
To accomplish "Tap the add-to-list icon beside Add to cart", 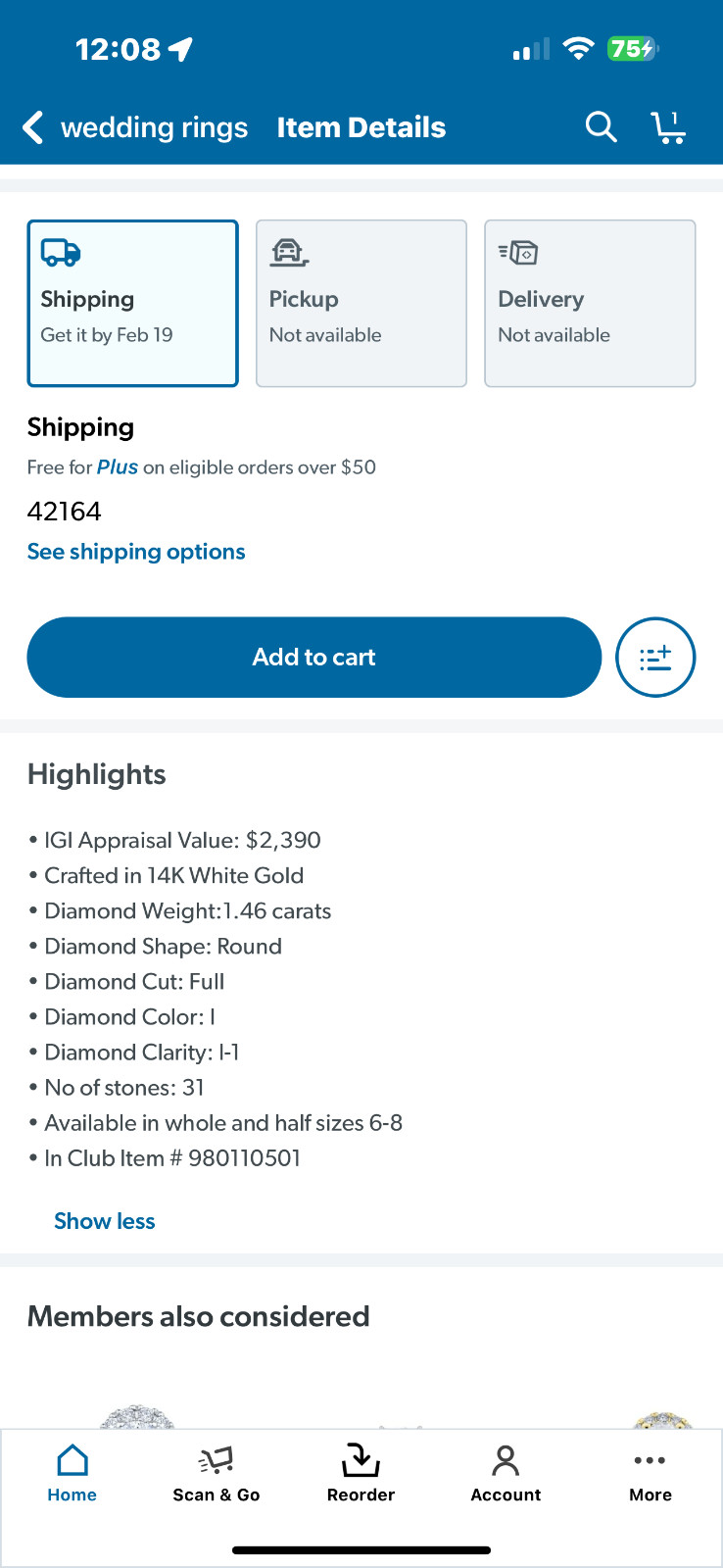I will coord(655,657).
